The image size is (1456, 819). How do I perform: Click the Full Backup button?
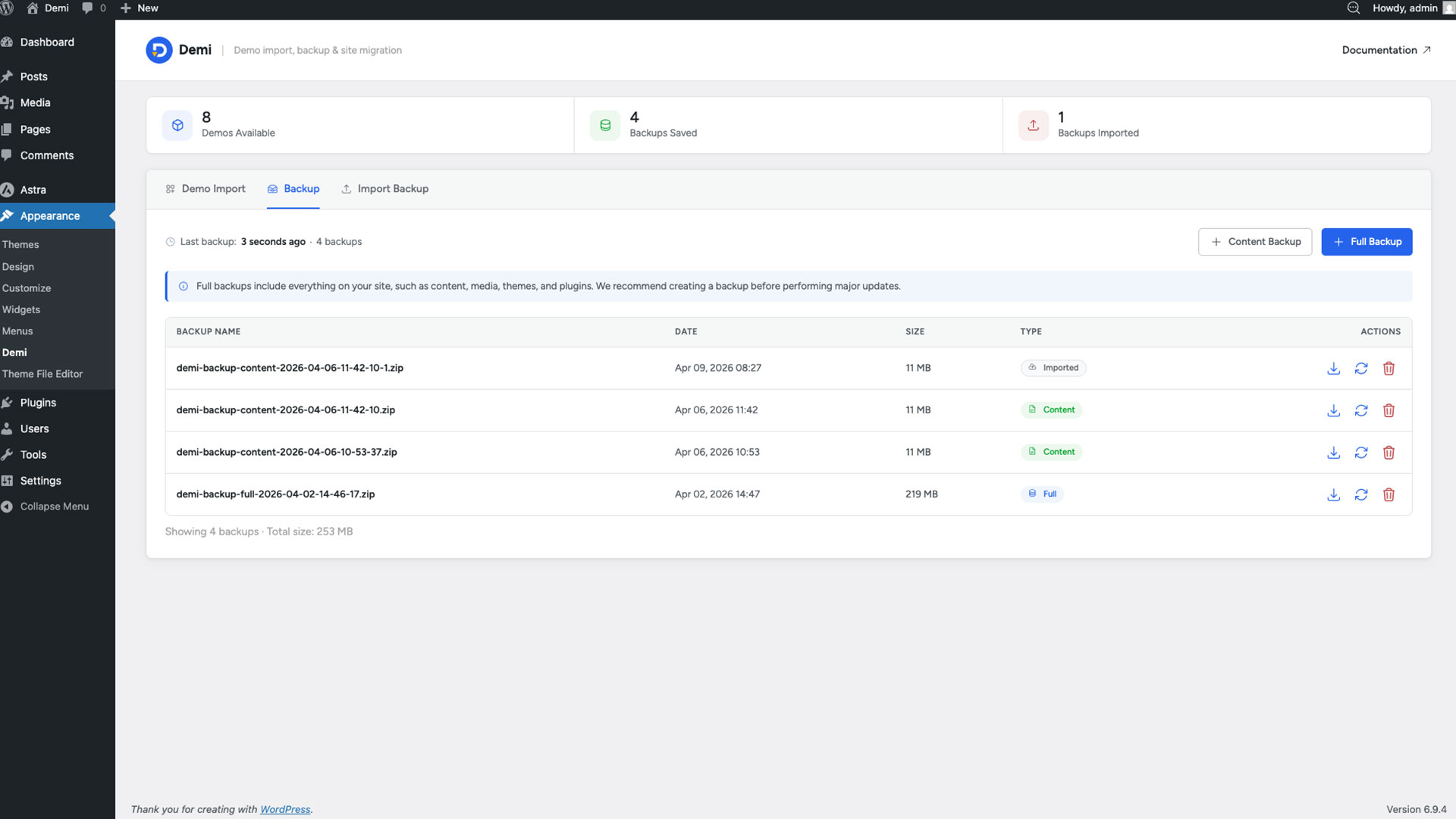click(1367, 241)
